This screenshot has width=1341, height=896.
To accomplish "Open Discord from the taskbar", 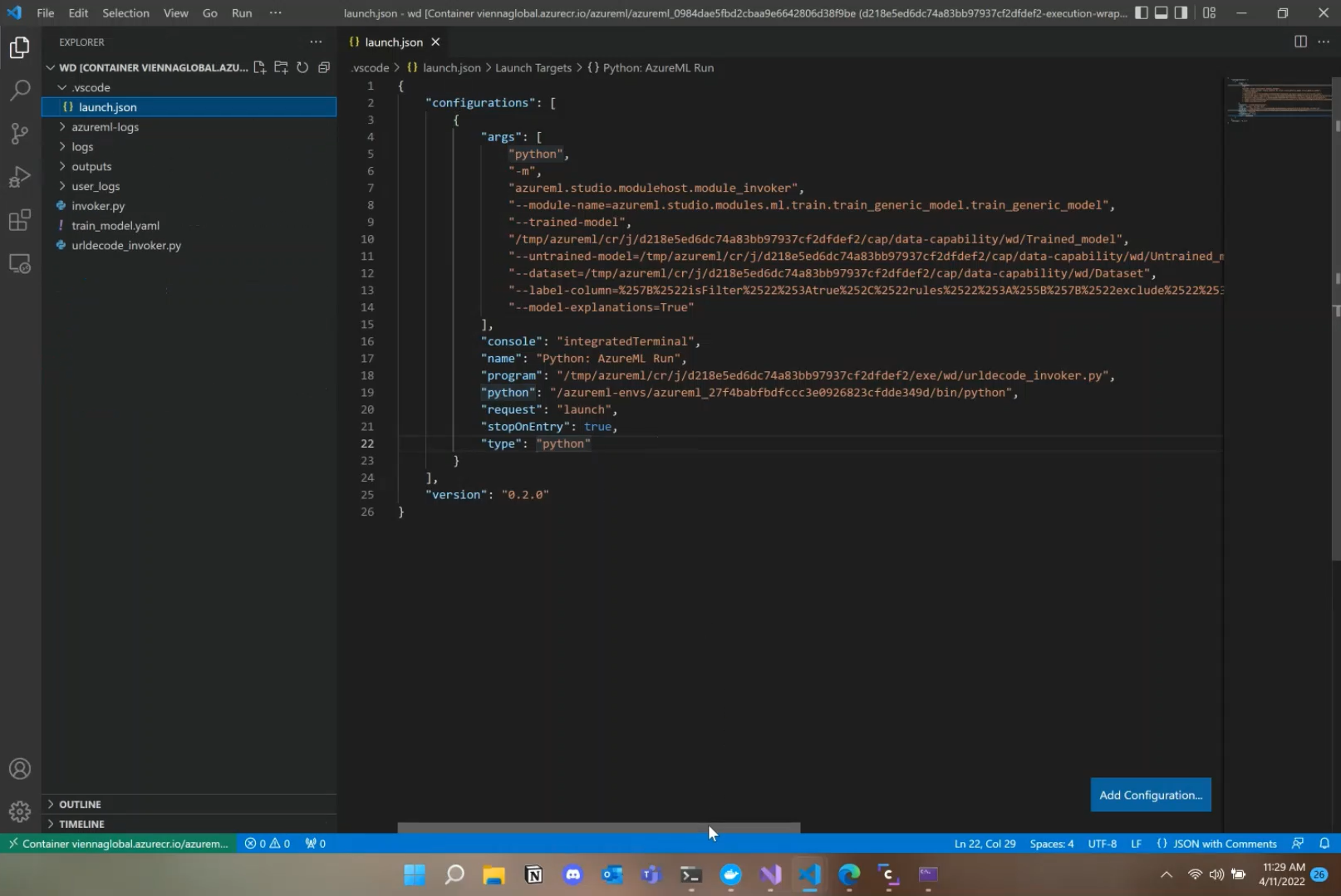I will 572,874.
